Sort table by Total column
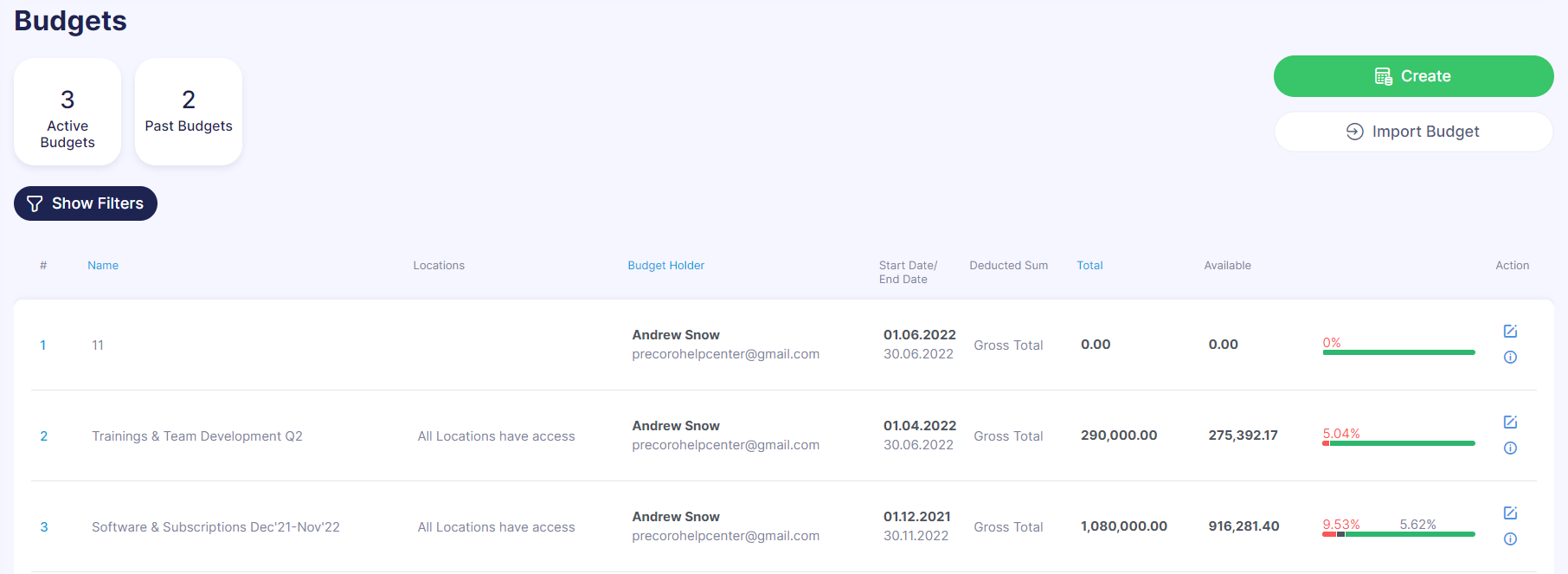 click(1089, 266)
